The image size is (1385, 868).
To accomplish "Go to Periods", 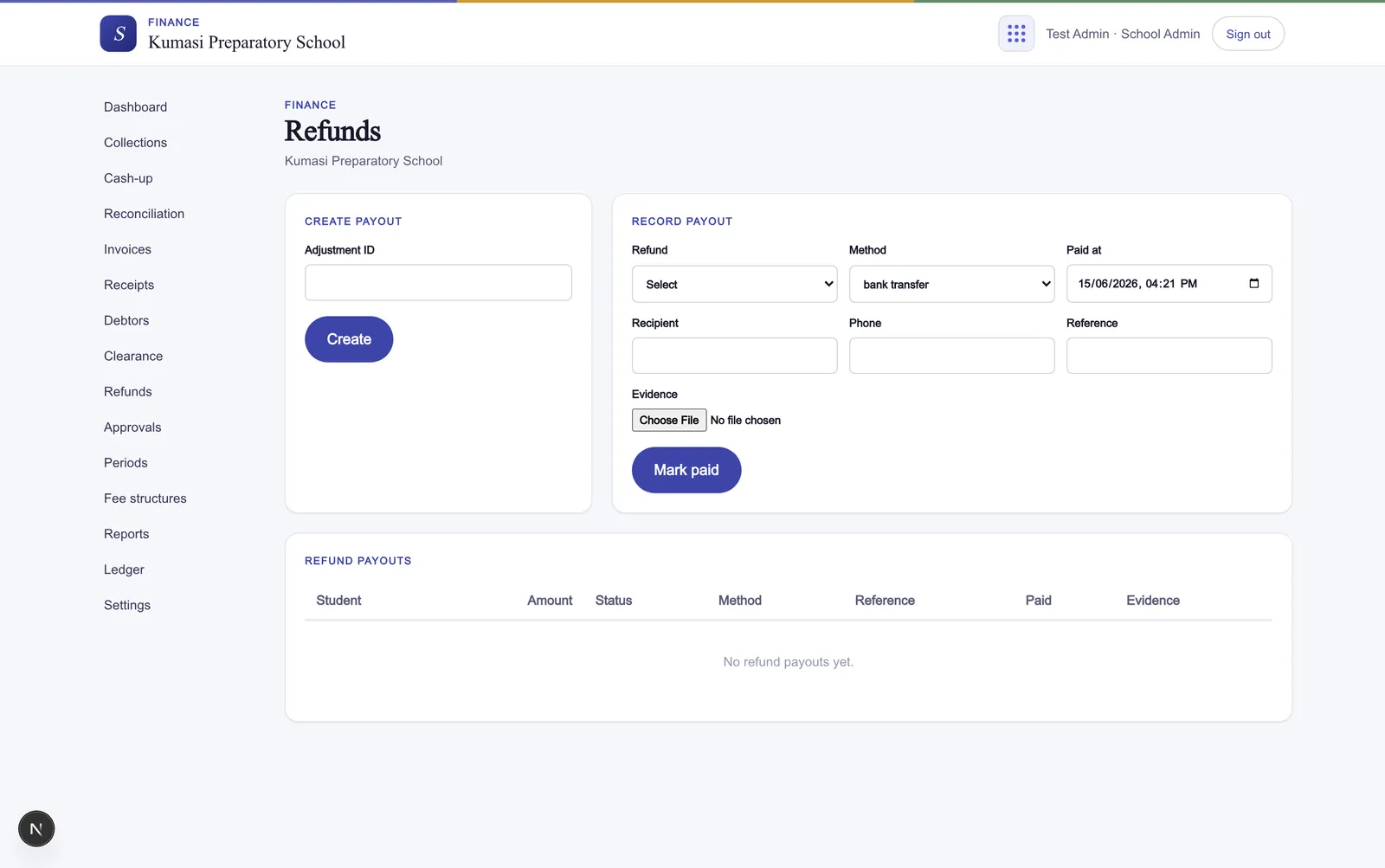I will [x=126, y=463].
